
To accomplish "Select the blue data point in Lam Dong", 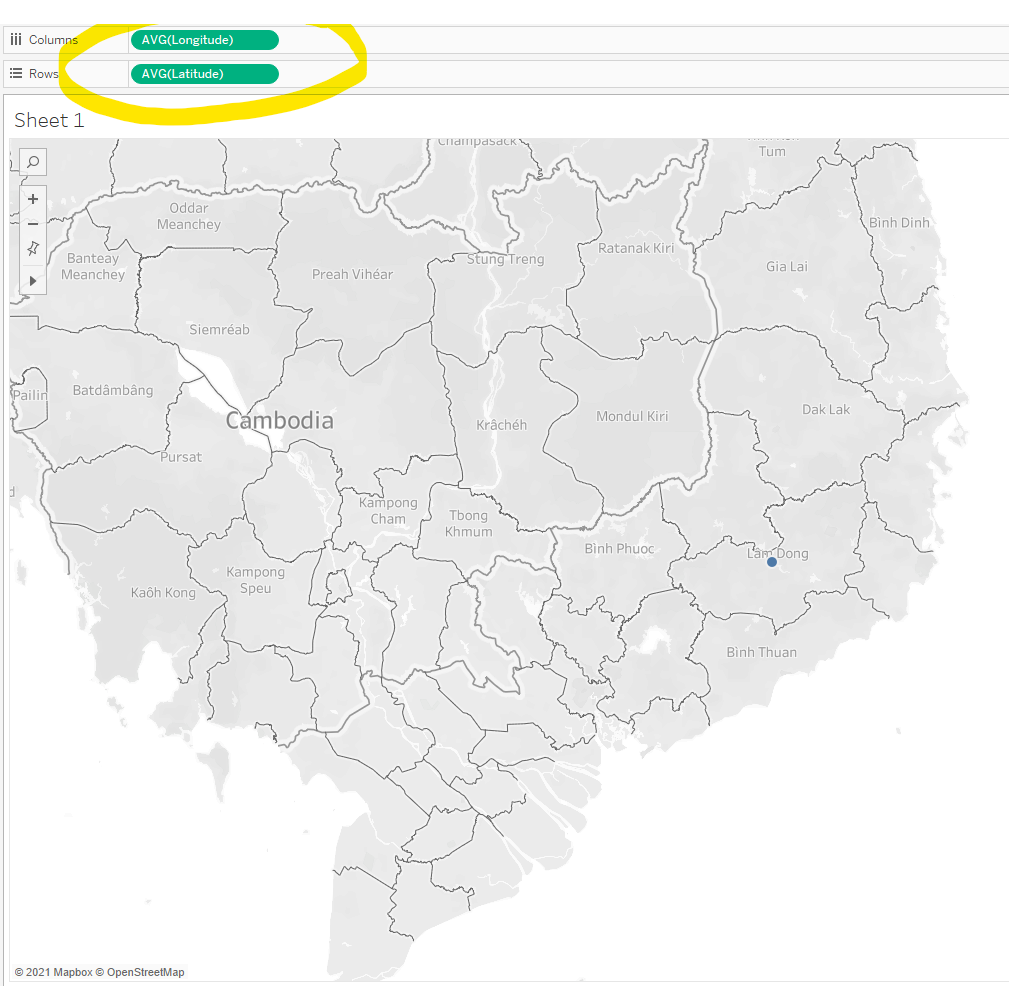I will point(772,562).
